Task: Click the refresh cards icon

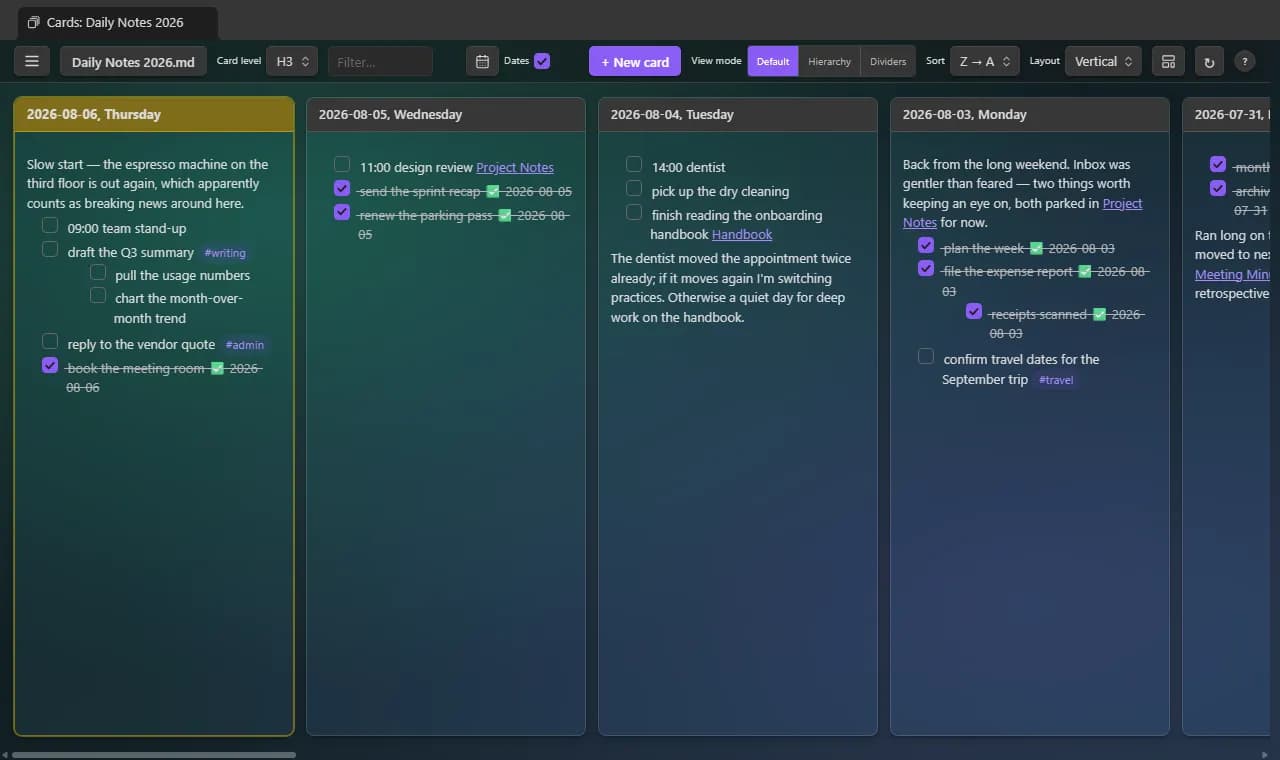Action: (x=1209, y=62)
